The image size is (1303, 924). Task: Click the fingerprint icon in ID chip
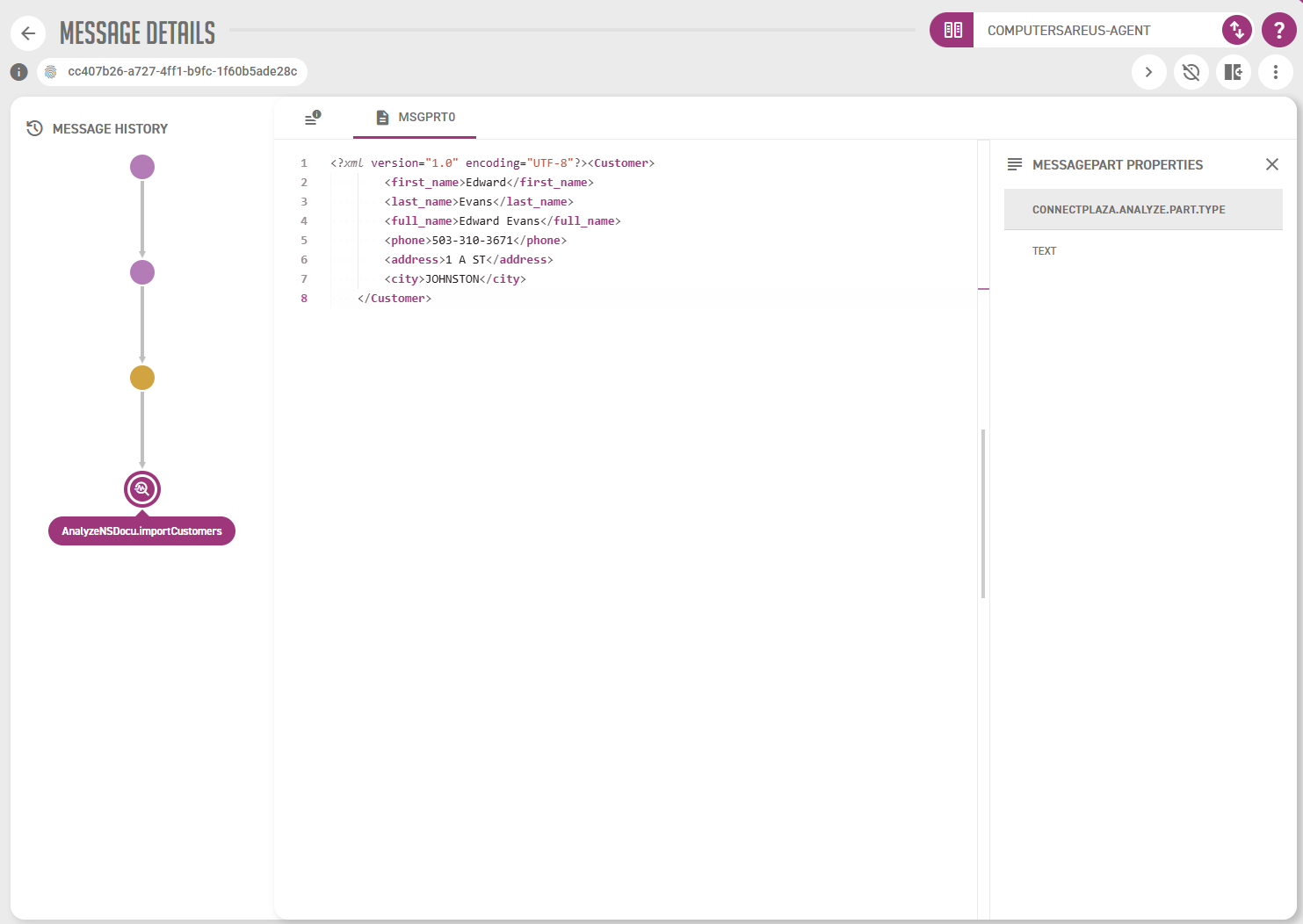(x=51, y=72)
